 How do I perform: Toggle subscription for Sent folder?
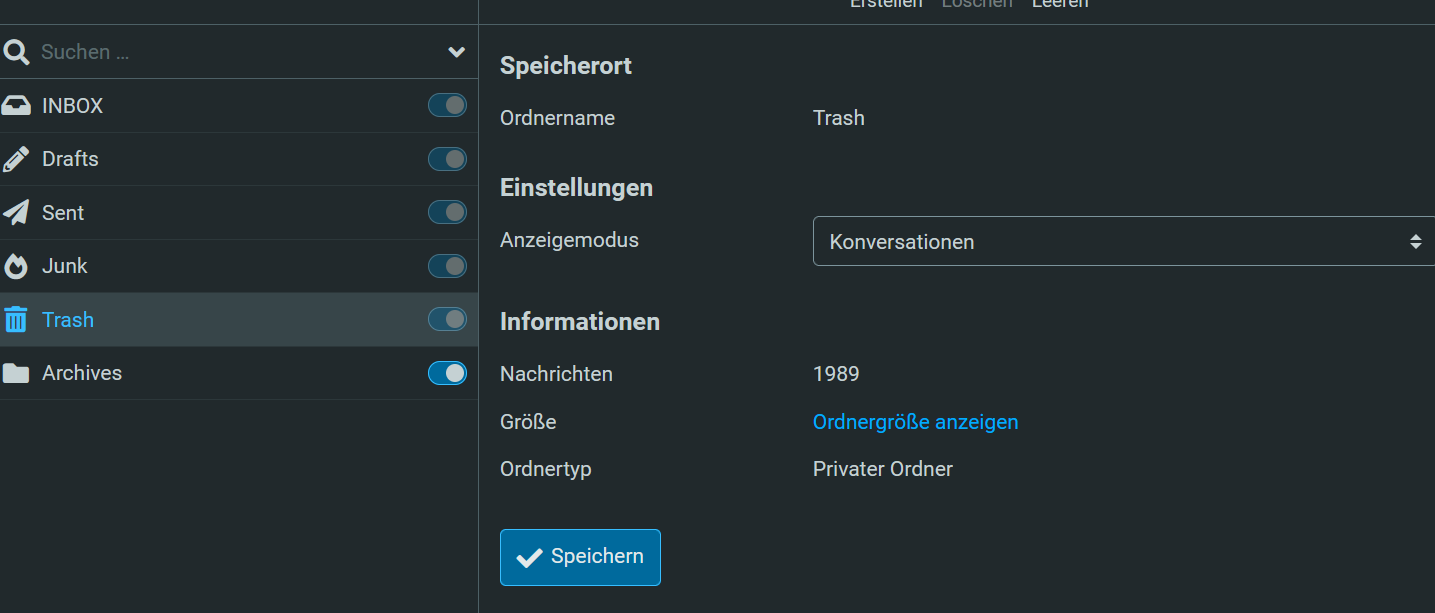pyautogui.click(x=447, y=212)
